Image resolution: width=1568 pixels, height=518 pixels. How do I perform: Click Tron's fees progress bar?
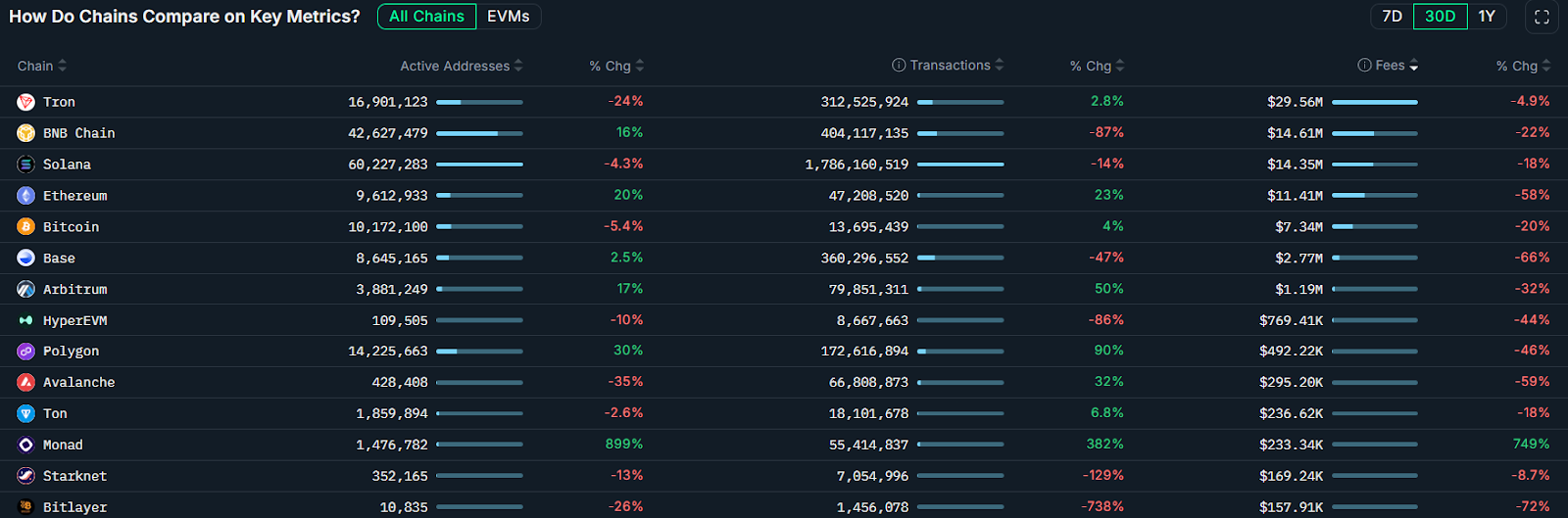pos(1374,102)
